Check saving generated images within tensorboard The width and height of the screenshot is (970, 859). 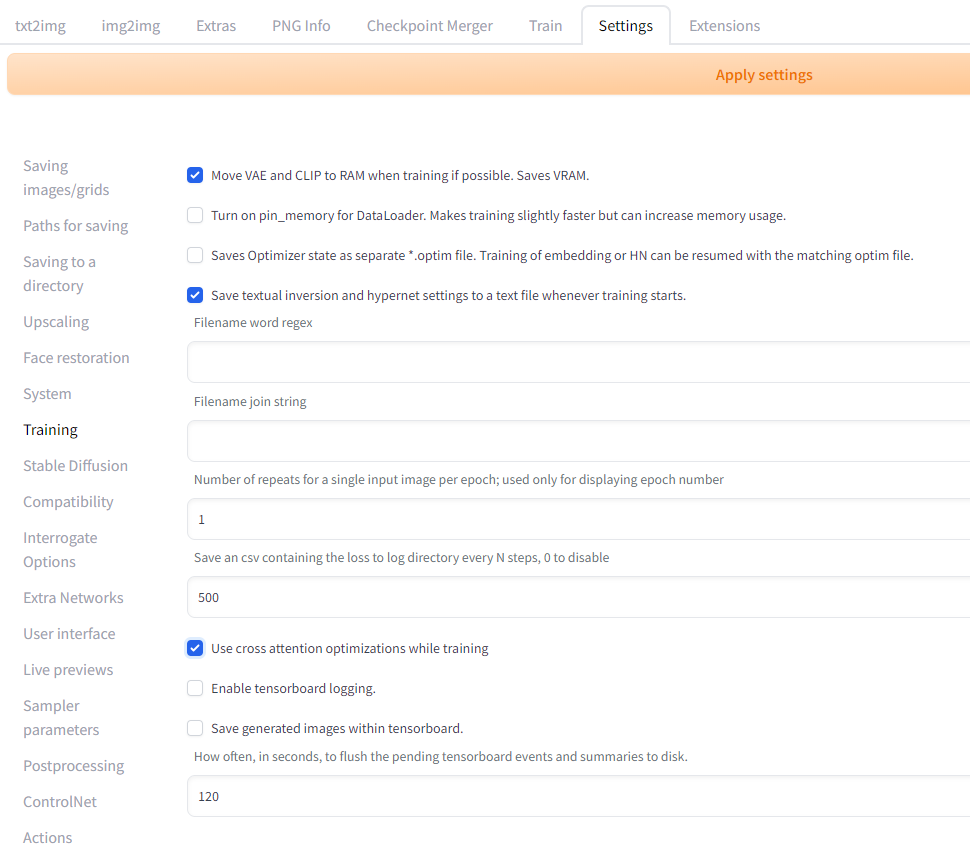point(194,727)
